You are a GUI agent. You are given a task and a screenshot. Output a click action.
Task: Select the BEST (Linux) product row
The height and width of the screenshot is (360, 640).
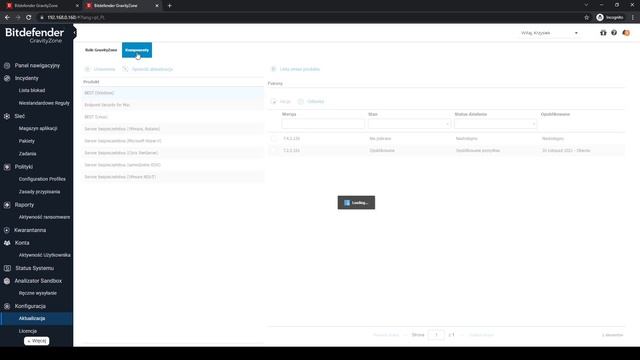(x=173, y=117)
